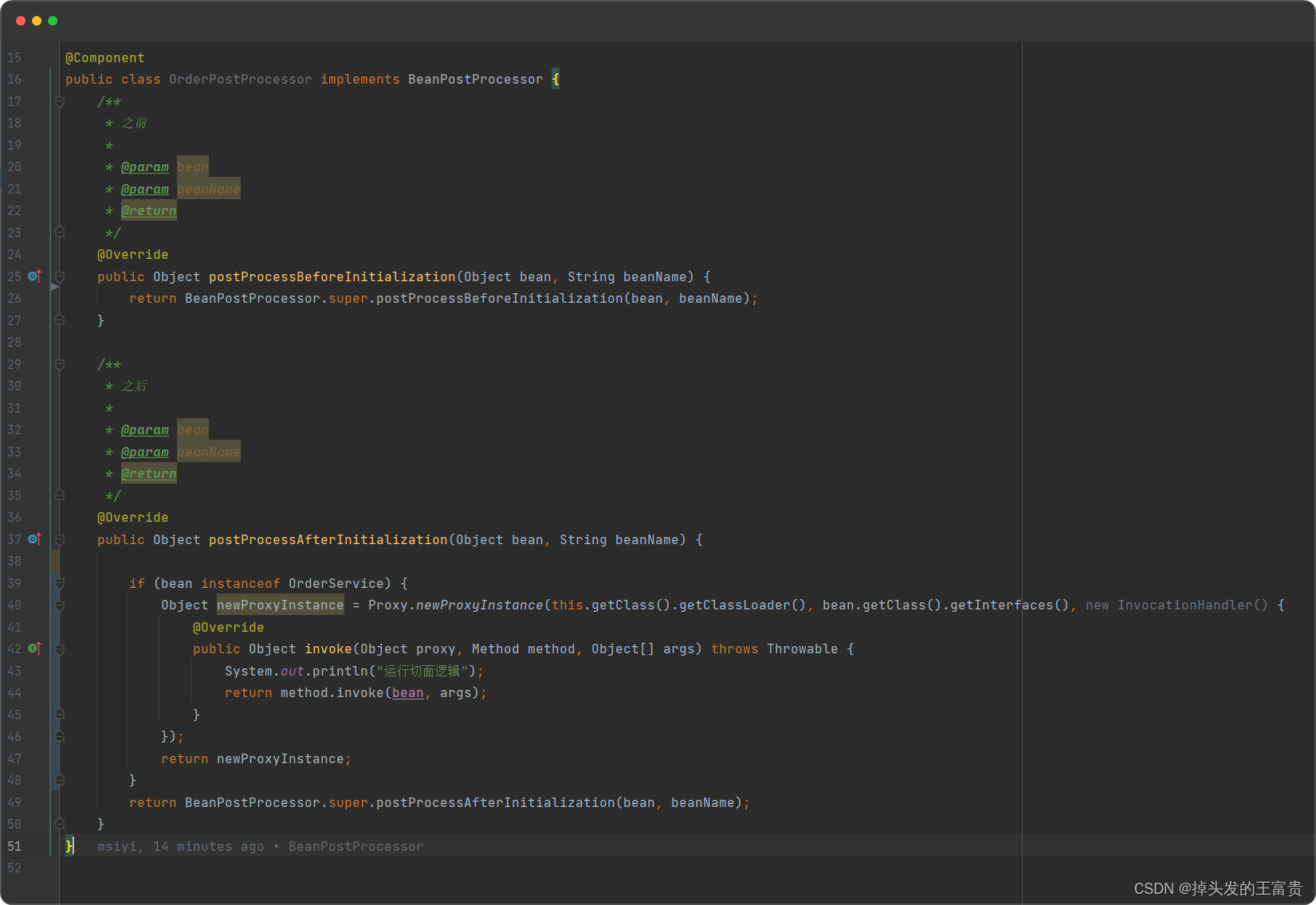Click the instanceof keyword on line 39
This screenshot has width=1316, height=905.
241,583
